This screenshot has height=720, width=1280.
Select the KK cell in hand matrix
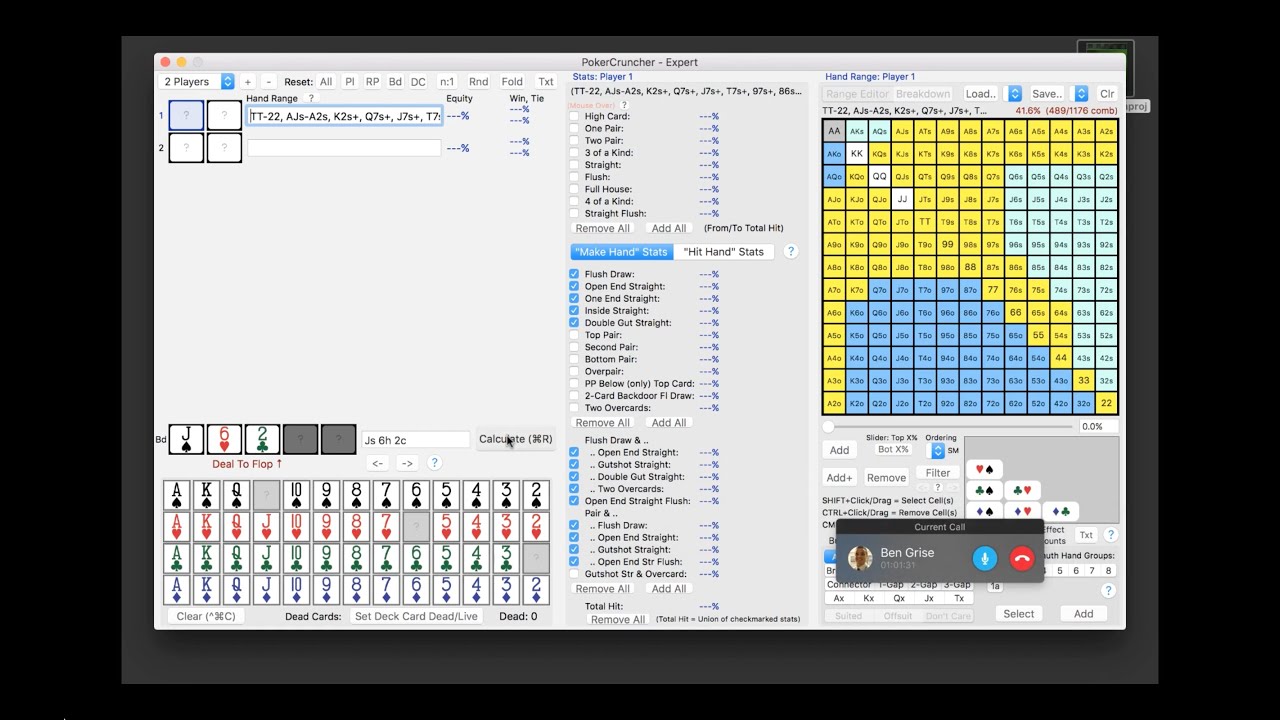tap(857, 154)
